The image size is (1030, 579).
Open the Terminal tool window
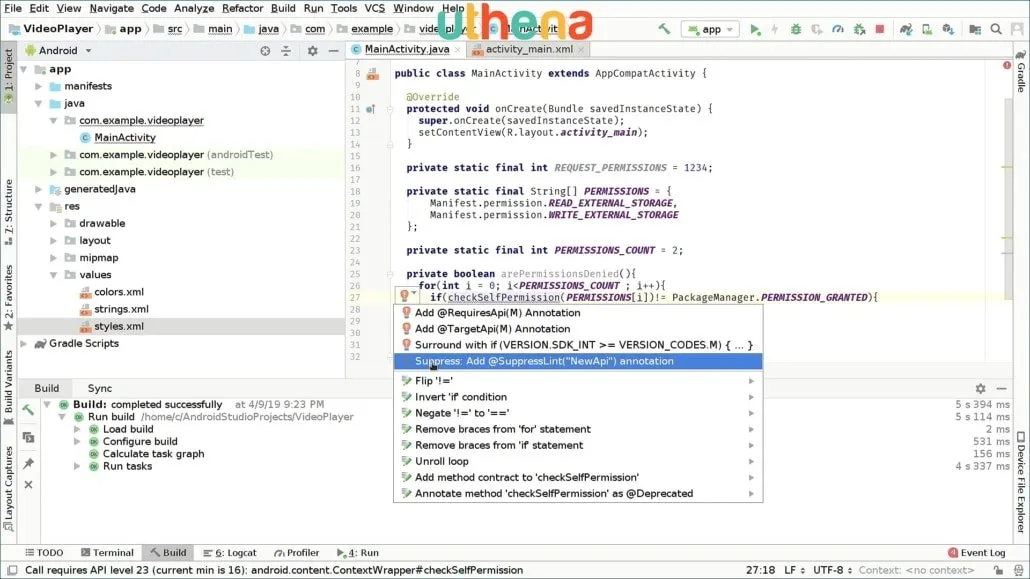pyautogui.click(x=107, y=553)
